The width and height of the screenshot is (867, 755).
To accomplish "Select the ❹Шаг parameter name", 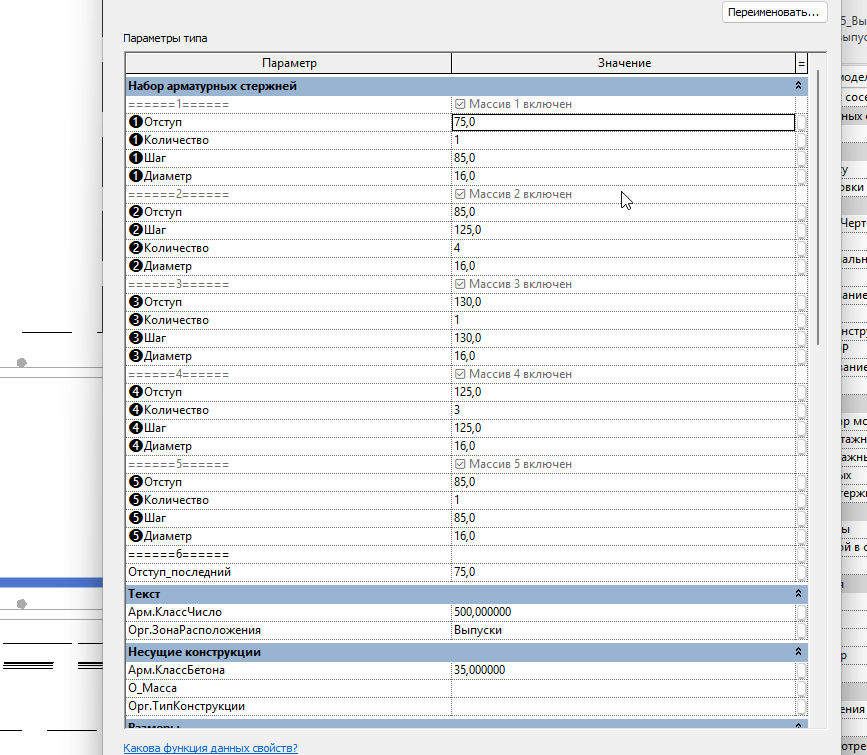I will (147, 428).
